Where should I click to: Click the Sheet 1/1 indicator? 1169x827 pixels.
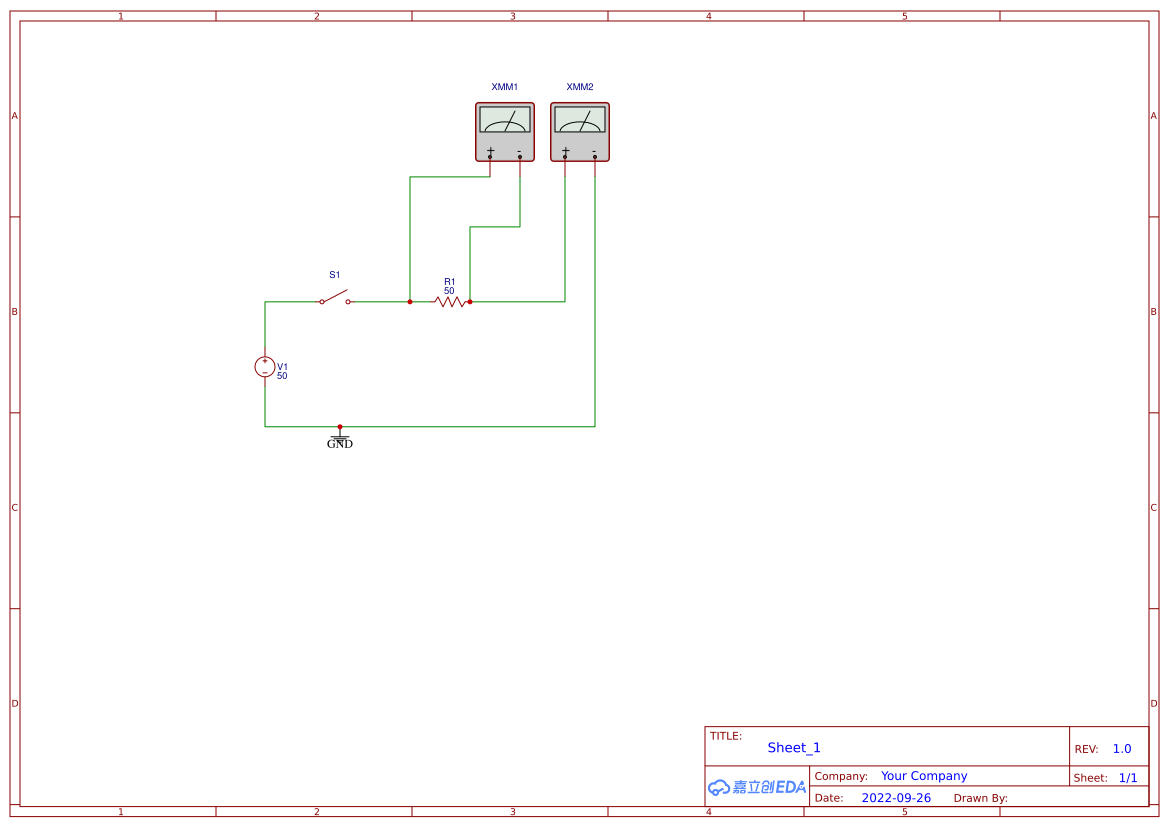1128,777
